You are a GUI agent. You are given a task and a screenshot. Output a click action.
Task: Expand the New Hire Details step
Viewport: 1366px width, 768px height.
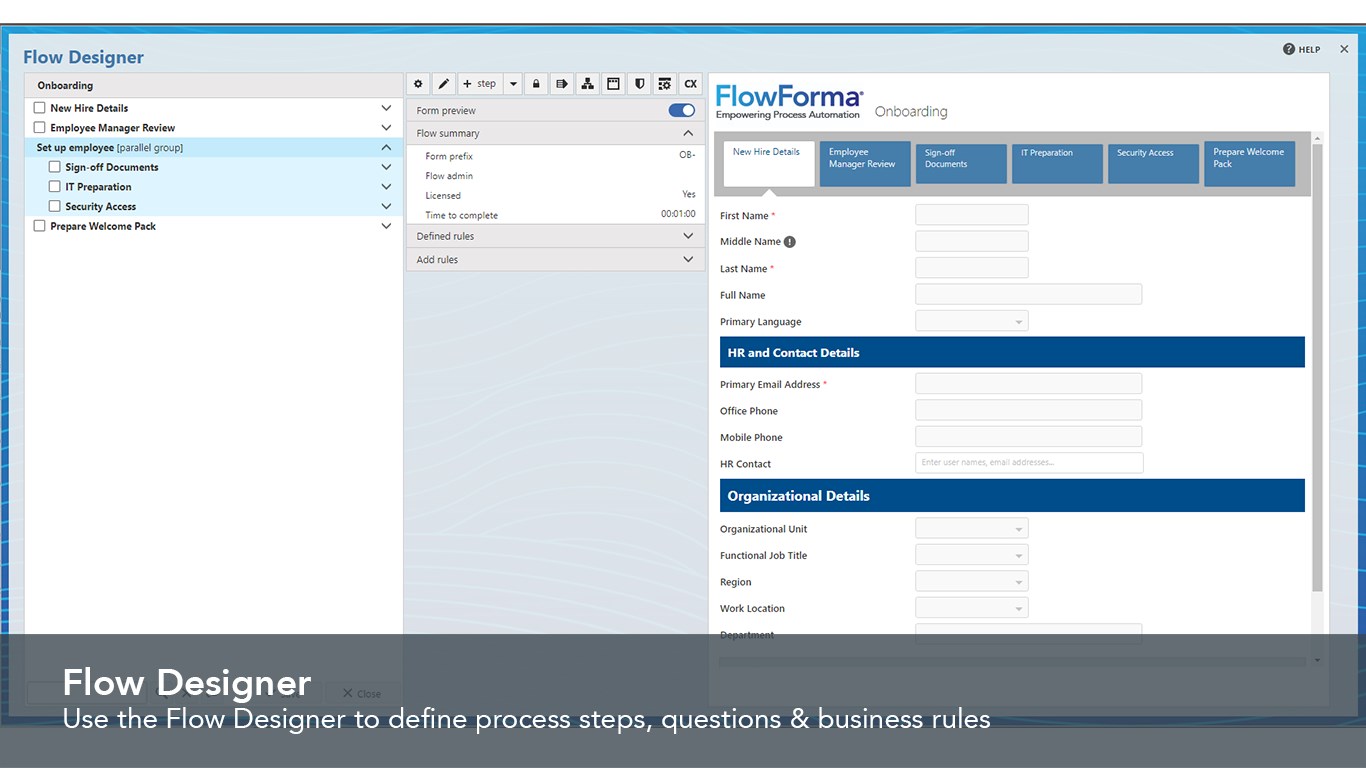click(x=386, y=108)
